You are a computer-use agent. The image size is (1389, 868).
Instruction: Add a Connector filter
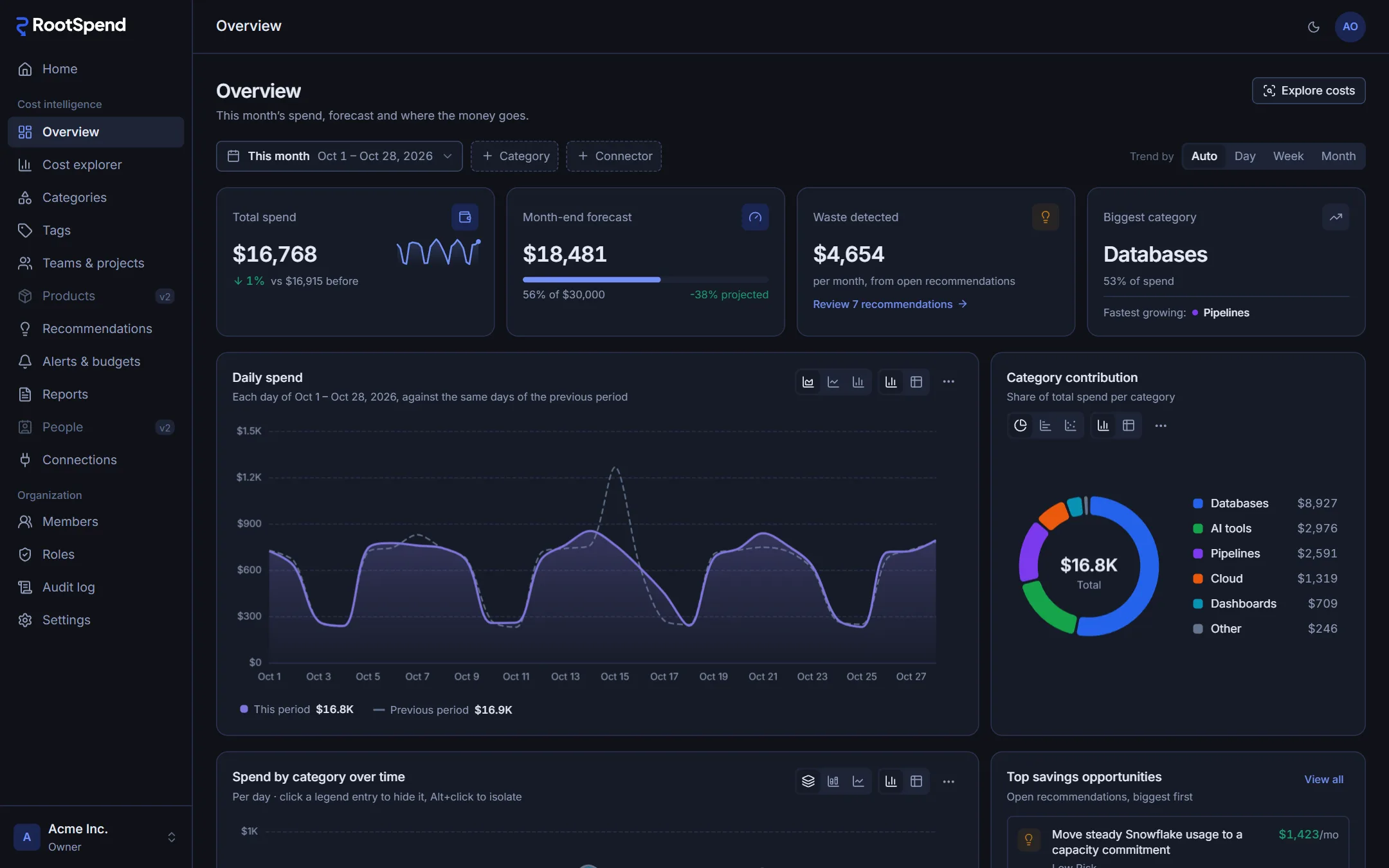(x=613, y=156)
